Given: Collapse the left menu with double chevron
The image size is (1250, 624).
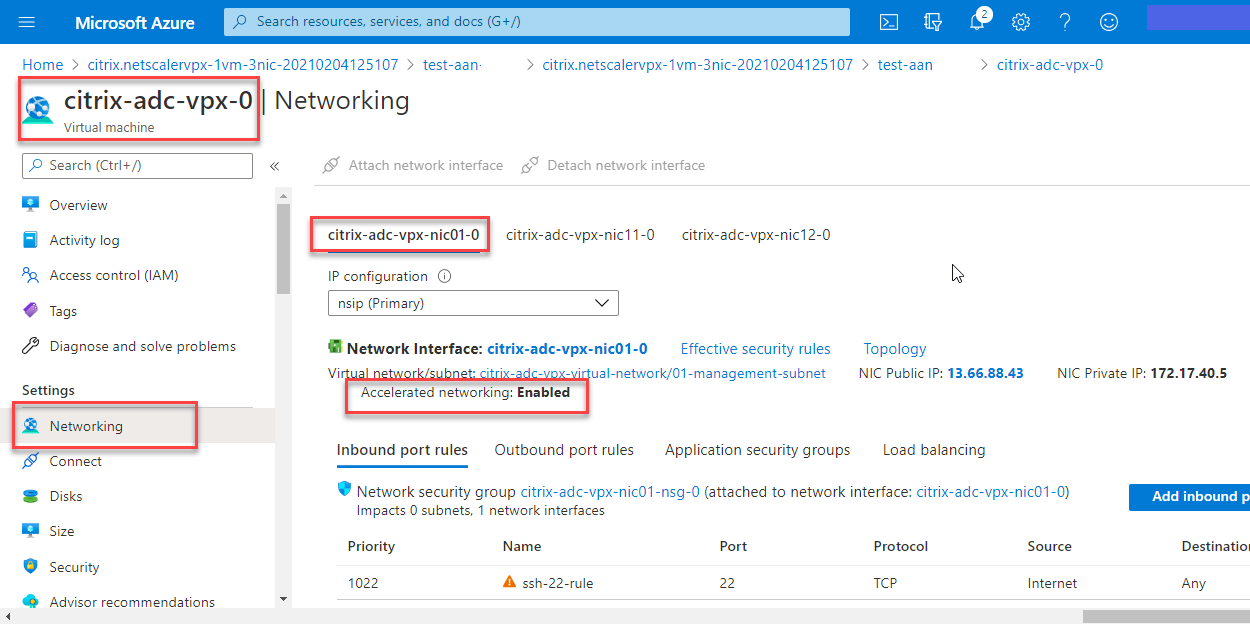Looking at the screenshot, I should [274, 166].
